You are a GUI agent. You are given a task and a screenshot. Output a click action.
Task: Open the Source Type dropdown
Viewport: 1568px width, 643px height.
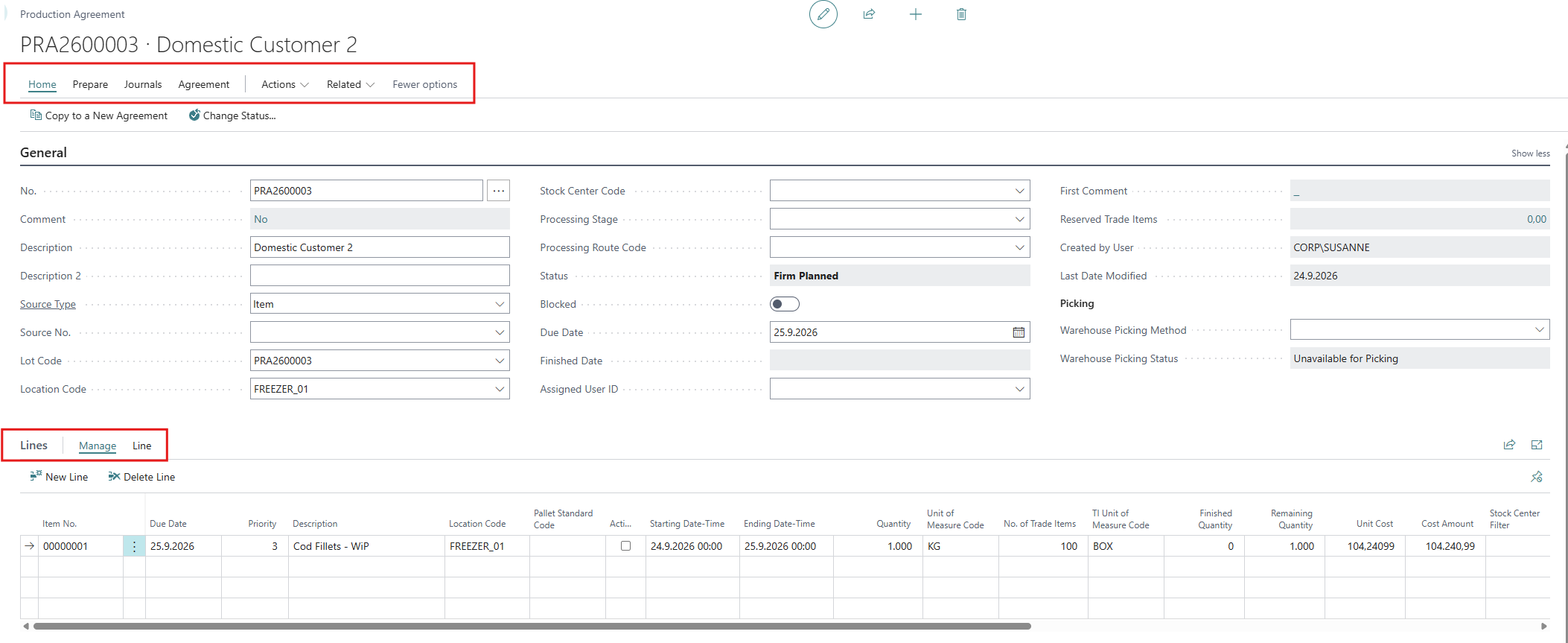500,304
